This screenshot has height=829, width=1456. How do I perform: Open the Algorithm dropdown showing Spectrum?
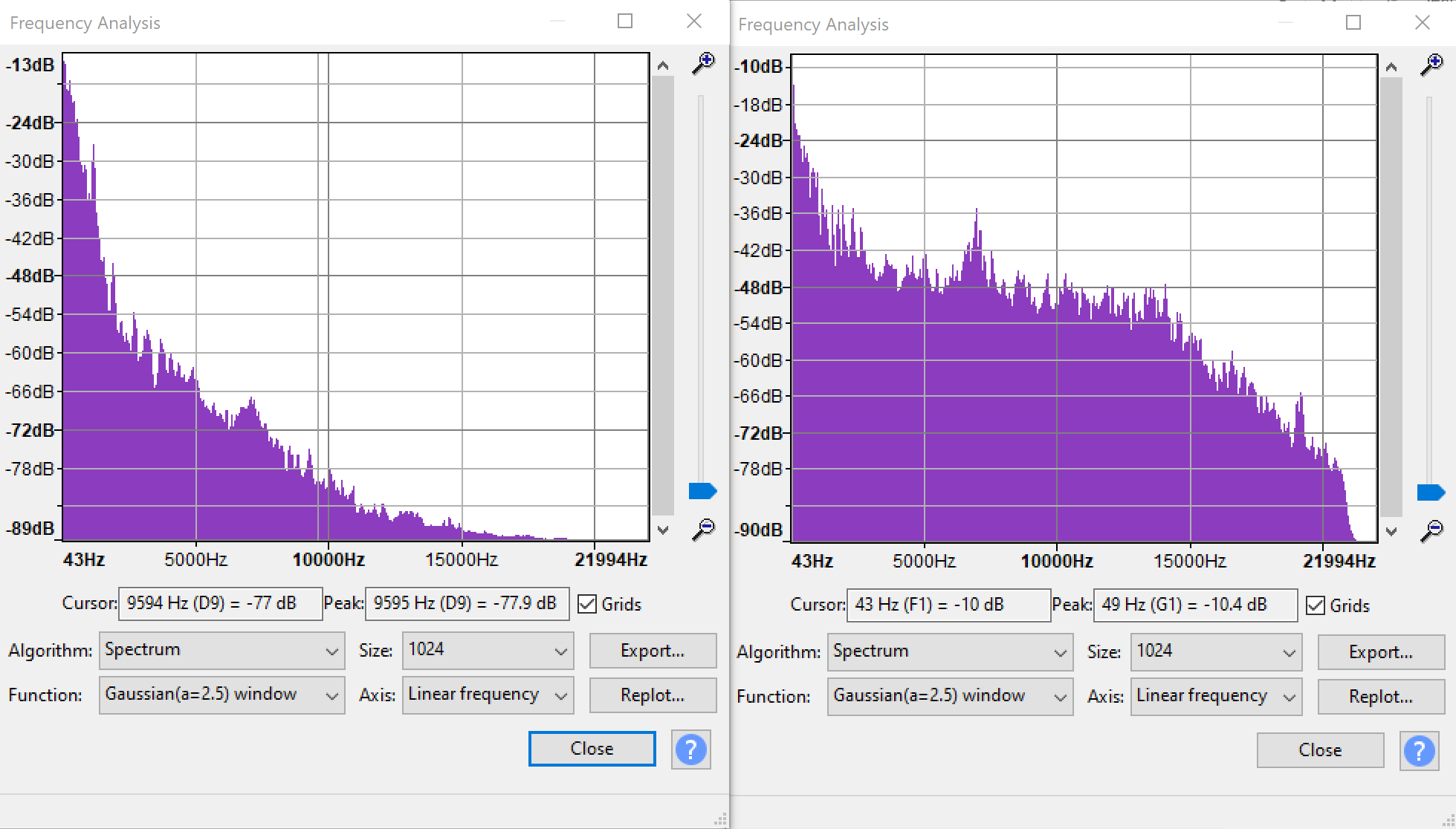221,650
